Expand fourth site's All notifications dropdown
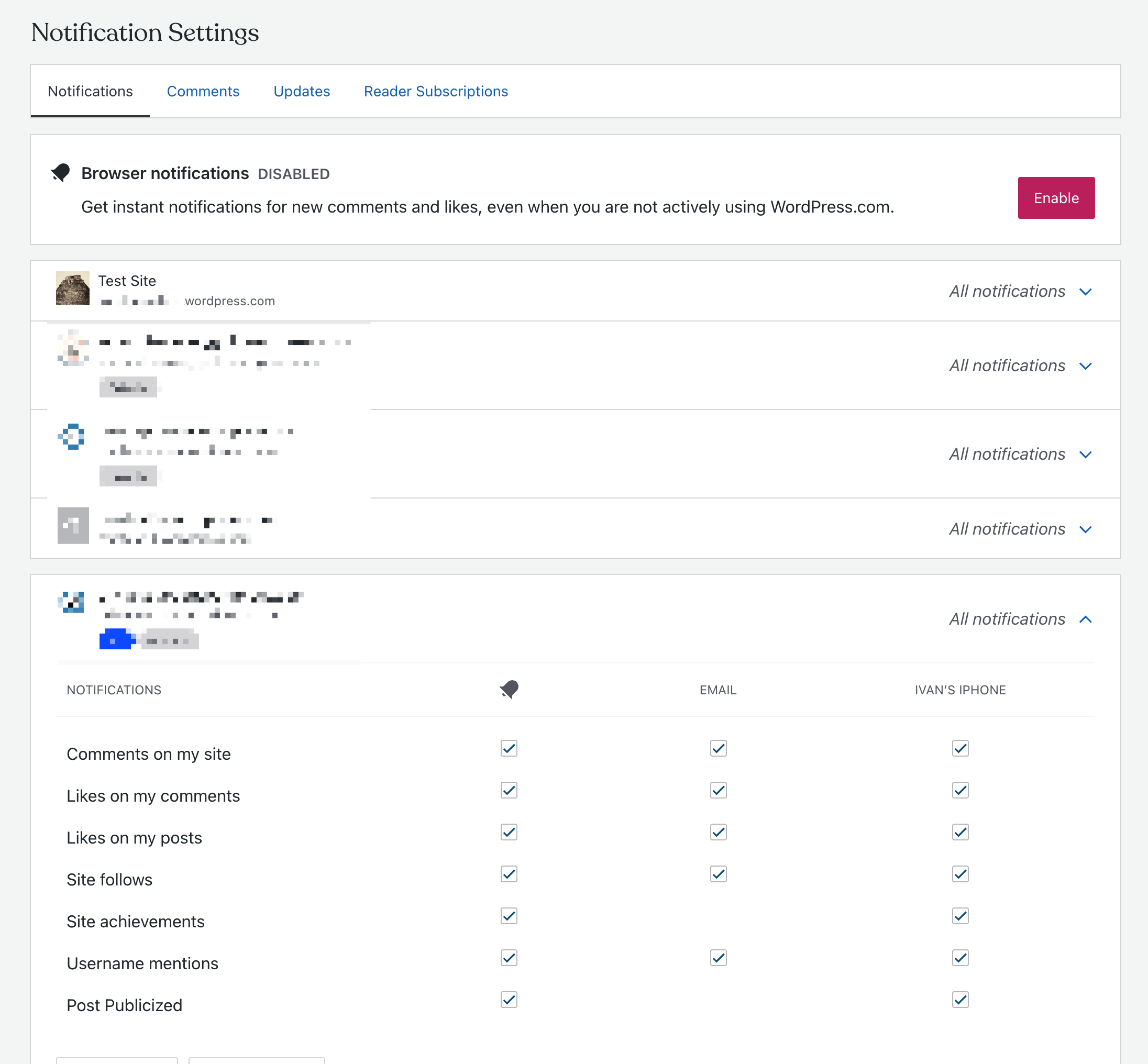Image resolution: width=1148 pixels, height=1064 pixels. pos(1020,528)
